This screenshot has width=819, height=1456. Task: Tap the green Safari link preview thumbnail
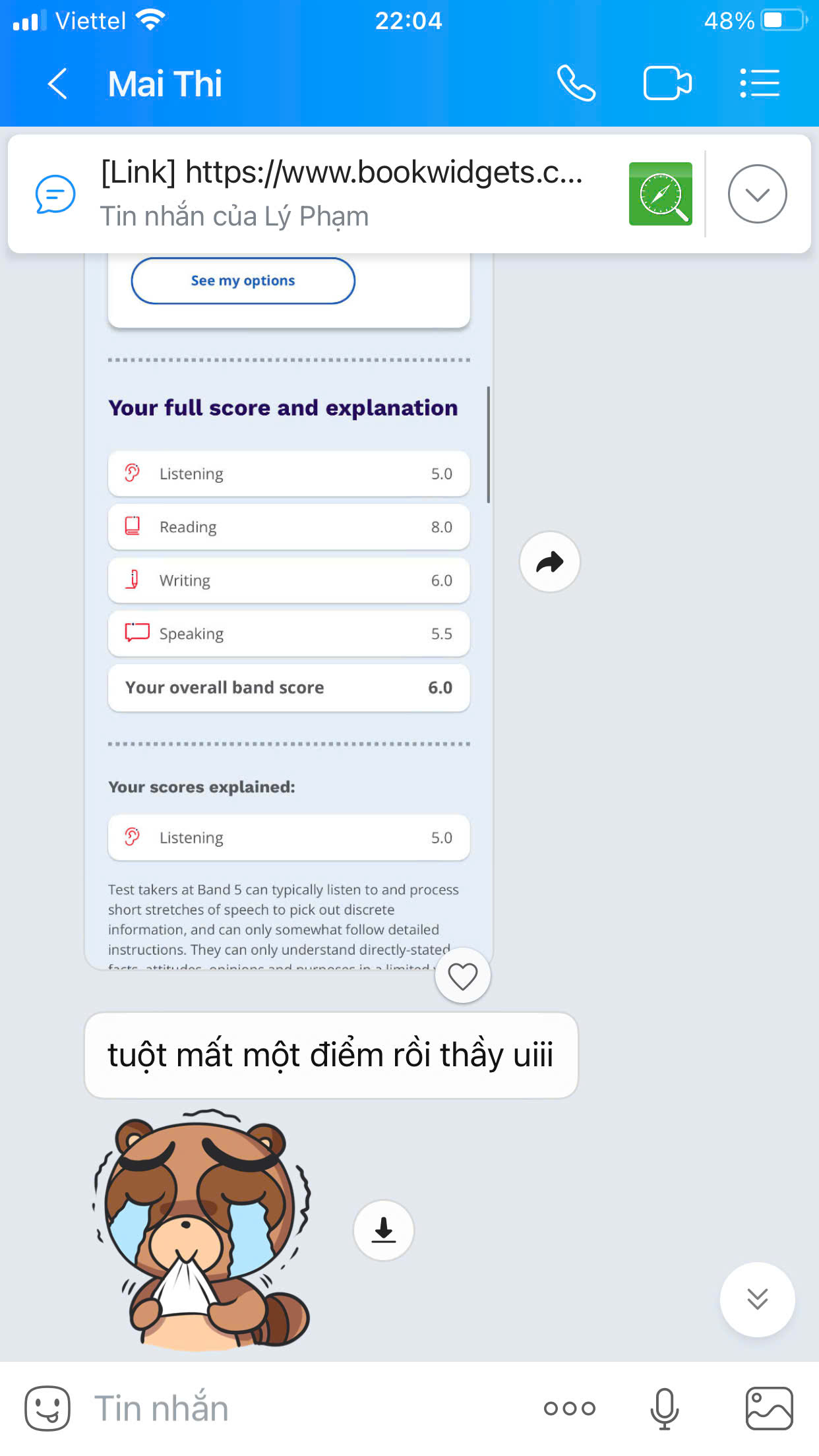(x=661, y=194)
